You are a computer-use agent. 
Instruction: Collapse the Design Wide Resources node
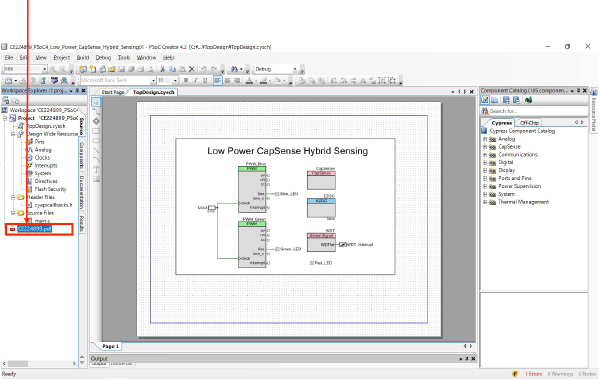point(13,134)
